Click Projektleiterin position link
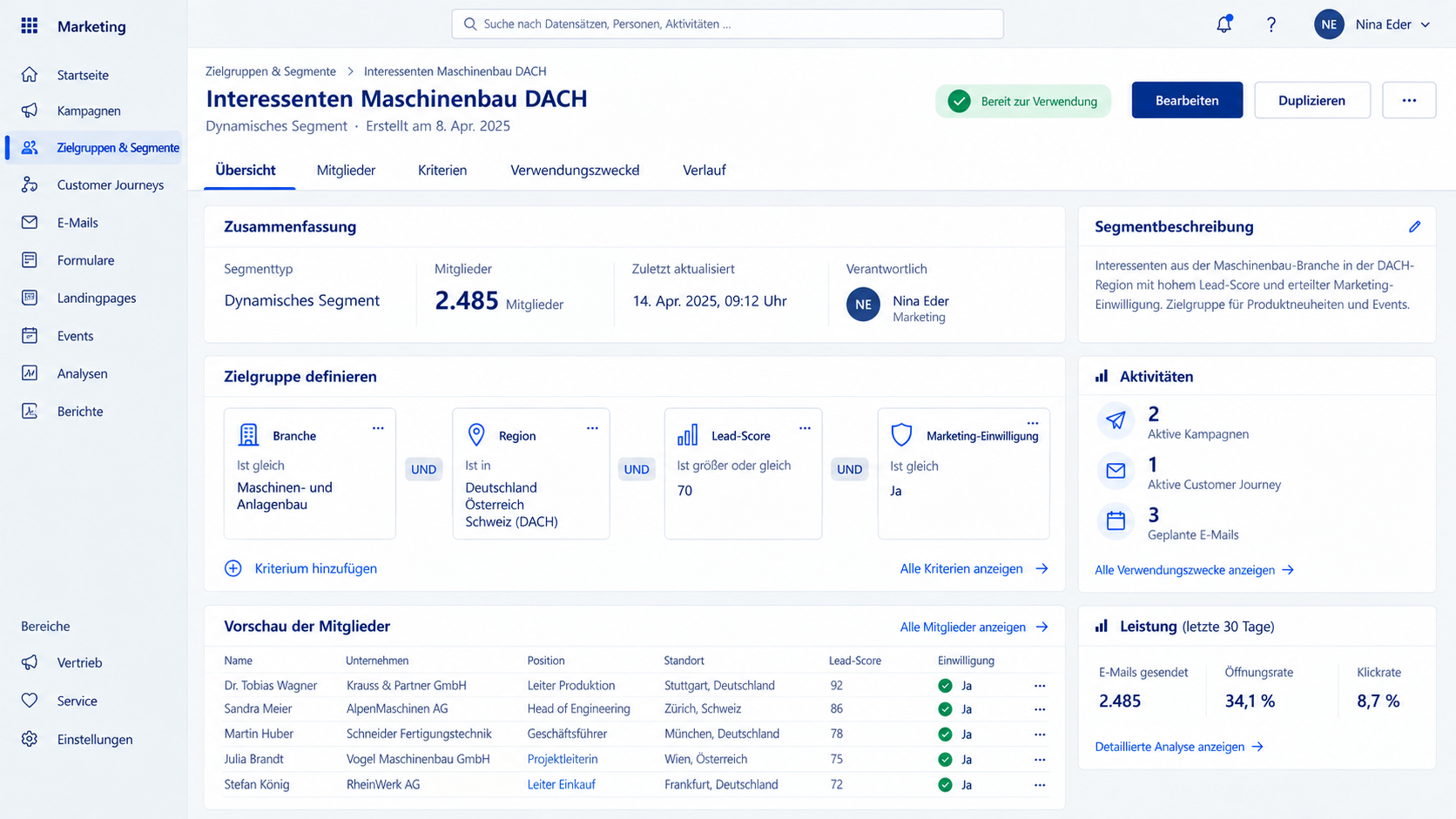Image resolution: width=1456 pixels, height=819 pixels. pos(563,759)
